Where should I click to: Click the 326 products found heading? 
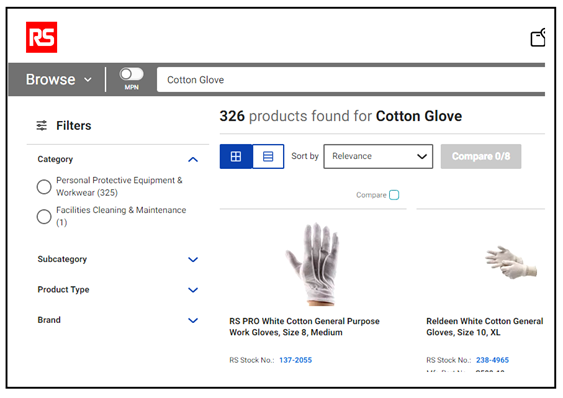point(341,116)
